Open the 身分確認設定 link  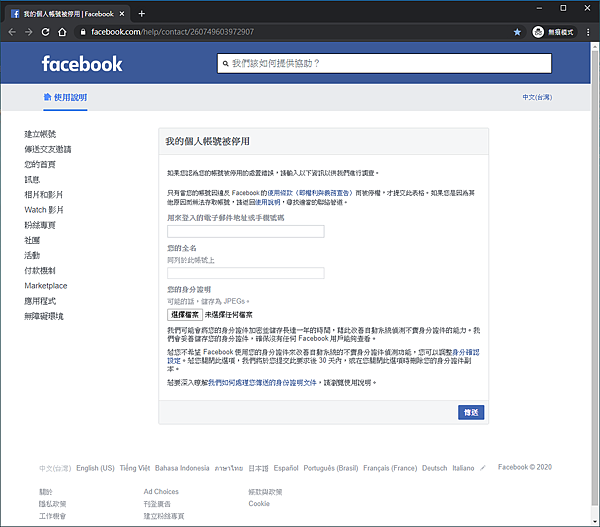pos(466,352)
